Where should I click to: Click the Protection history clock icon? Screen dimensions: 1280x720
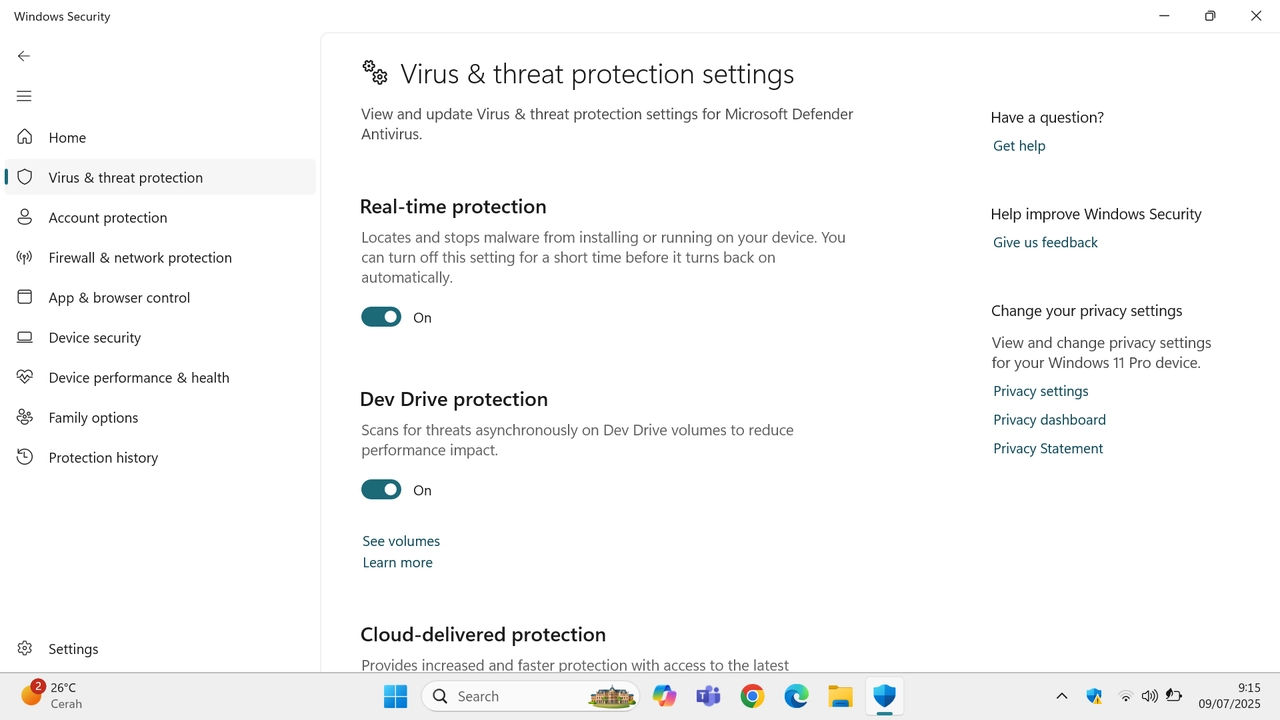[25, 457]
